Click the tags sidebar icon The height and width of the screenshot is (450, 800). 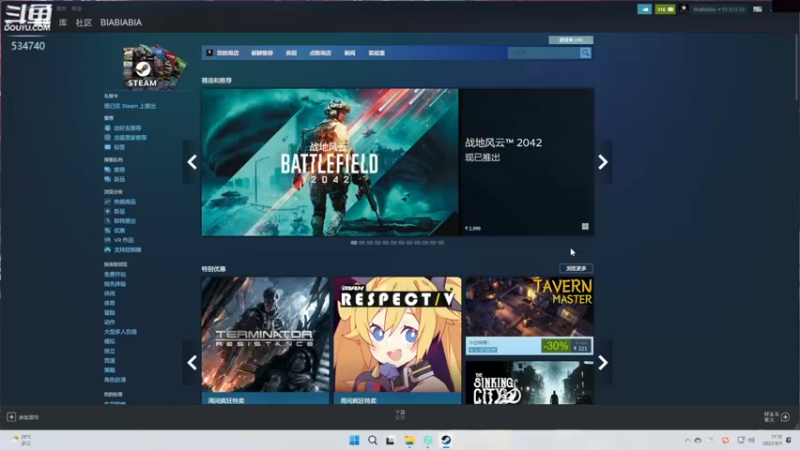tap(108, 147)
